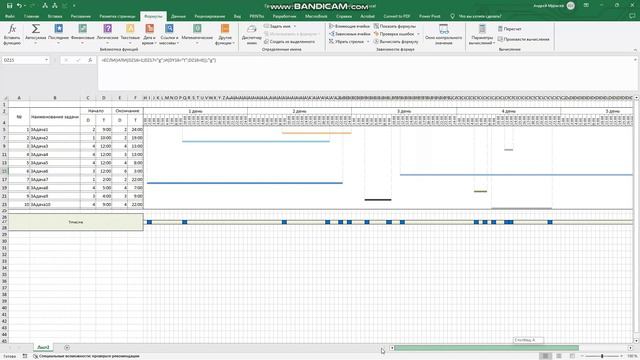Image resolution: width=640 pixels, height=360 pixels.
Task: Open Recently Used functions star icon
Action: 58,35
